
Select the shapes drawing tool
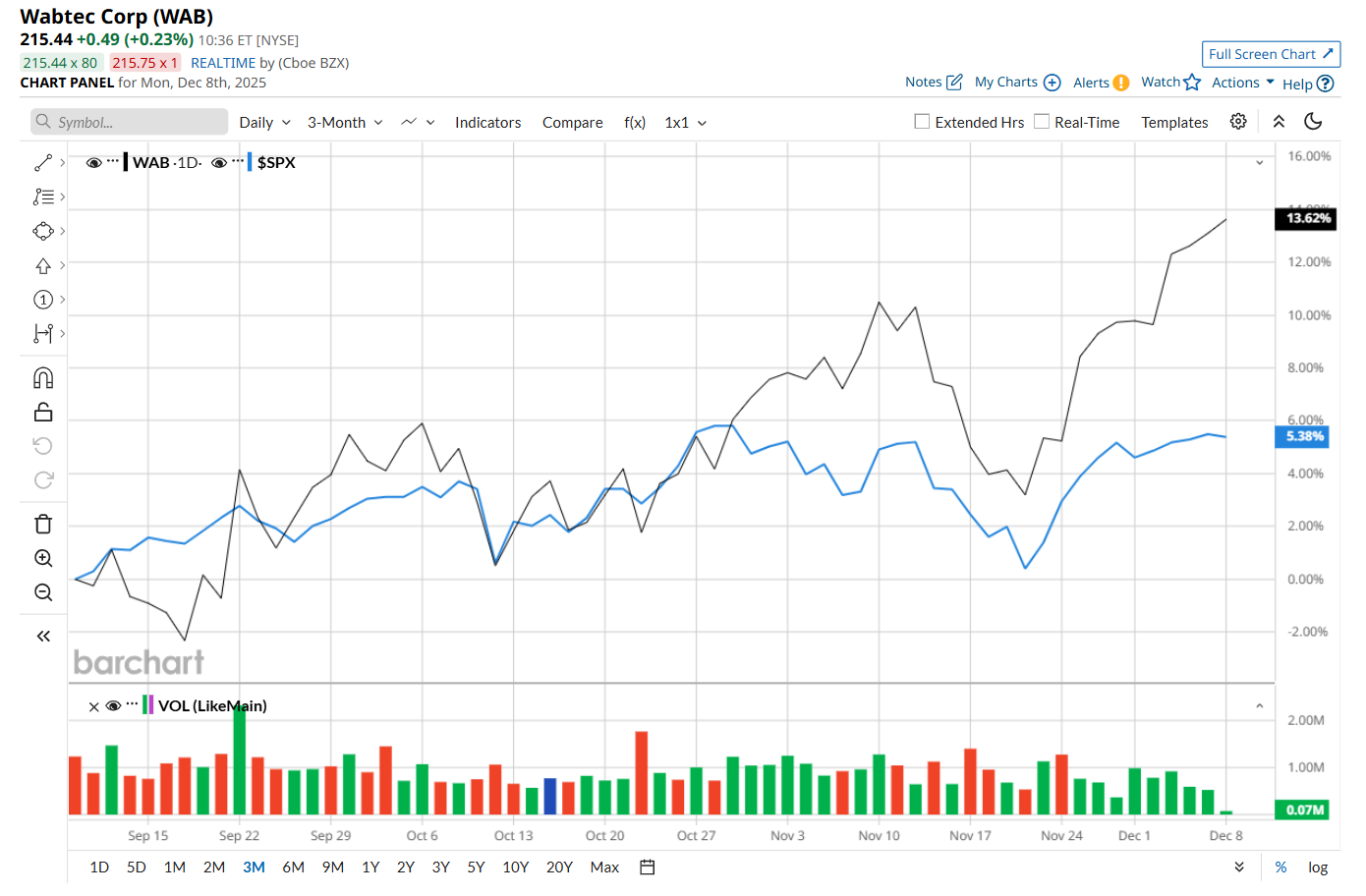43,231
